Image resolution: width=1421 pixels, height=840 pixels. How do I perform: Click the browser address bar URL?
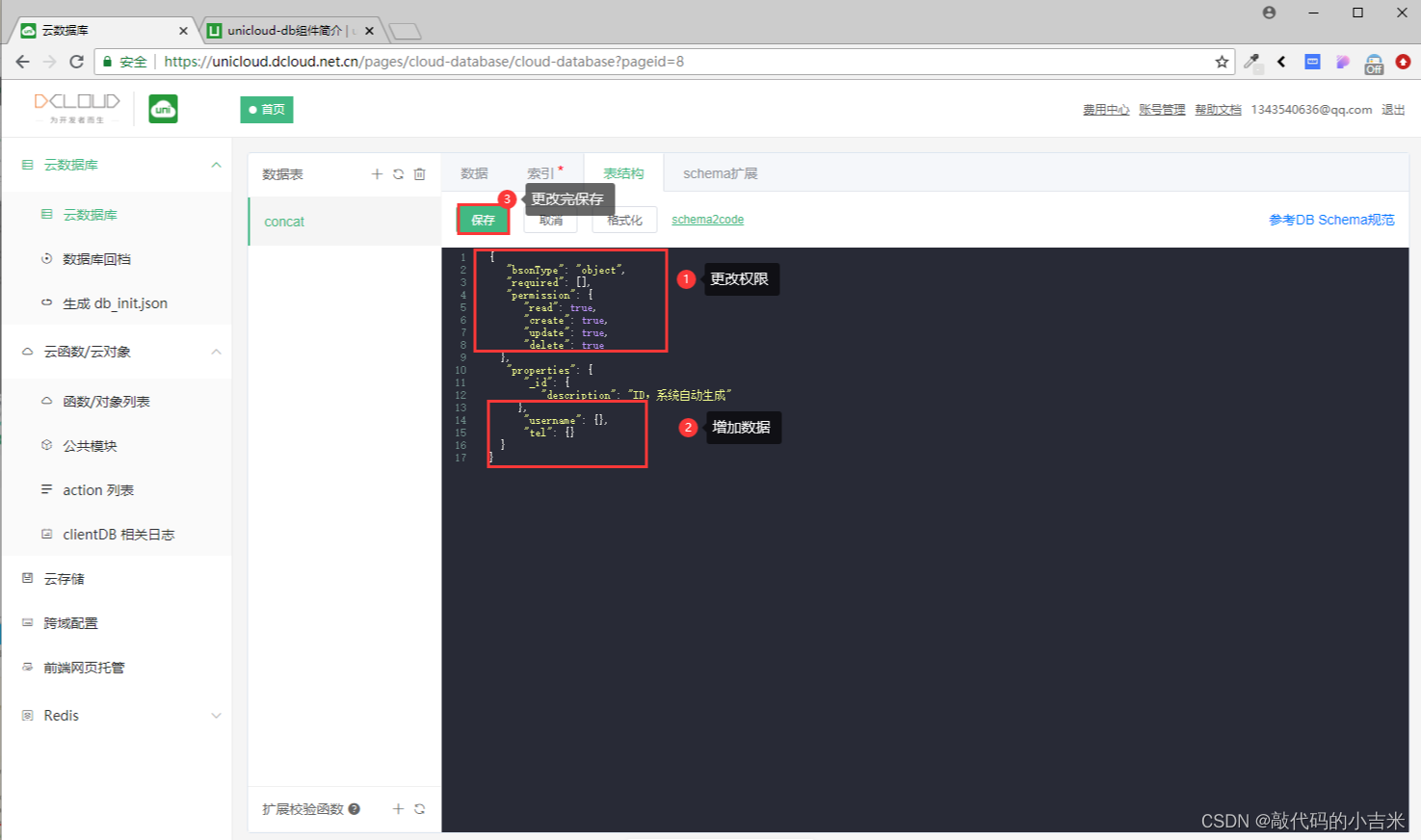click(424, 62)
